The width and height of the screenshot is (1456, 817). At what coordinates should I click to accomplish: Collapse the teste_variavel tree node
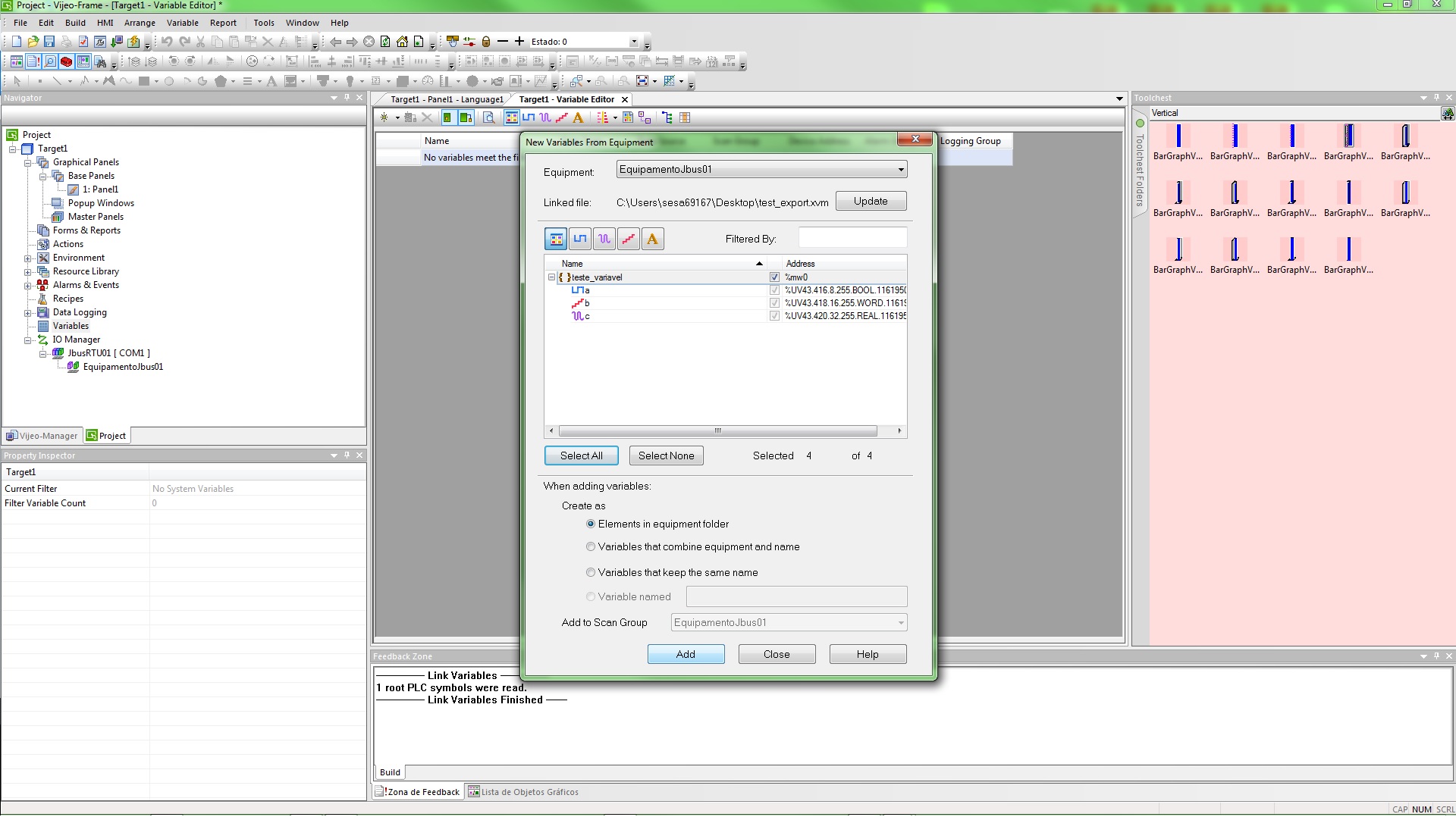pyautogui.click(x=552, y=277)
